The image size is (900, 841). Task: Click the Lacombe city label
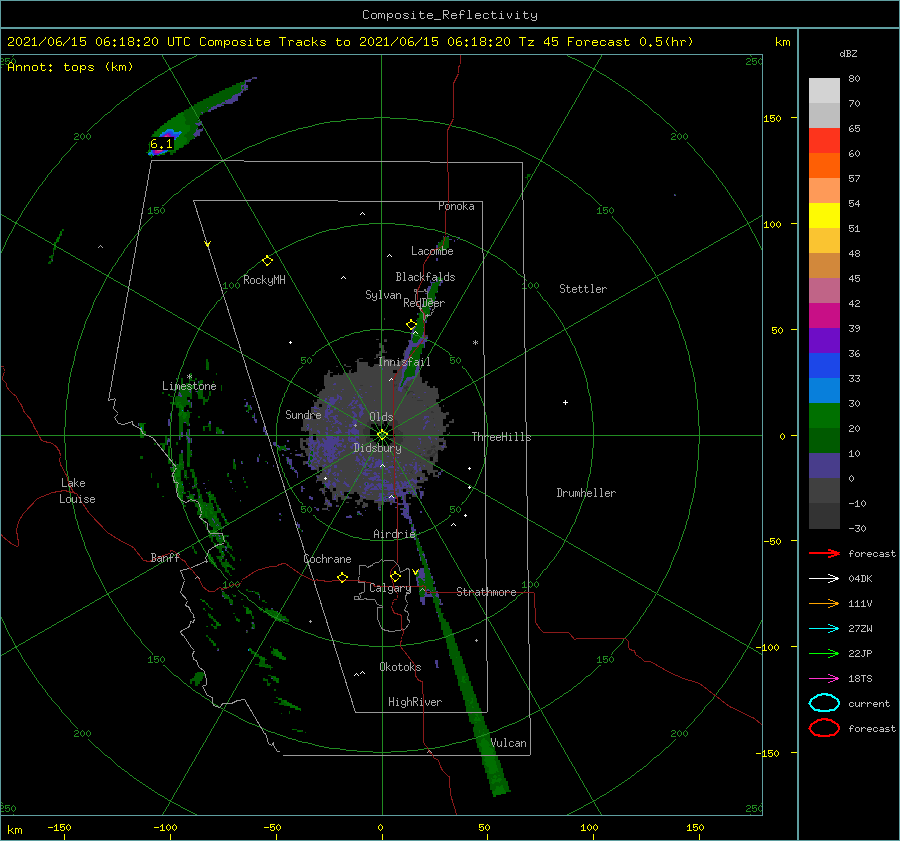pyautogui.click(x=432, y=251)
